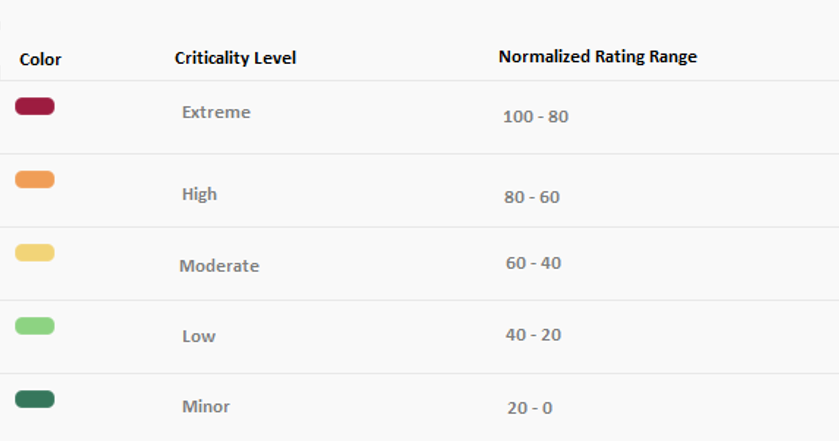Click the dark red Extreme color swatch
839x441 pixels.
pyautogui.click(x=35, y=107)
